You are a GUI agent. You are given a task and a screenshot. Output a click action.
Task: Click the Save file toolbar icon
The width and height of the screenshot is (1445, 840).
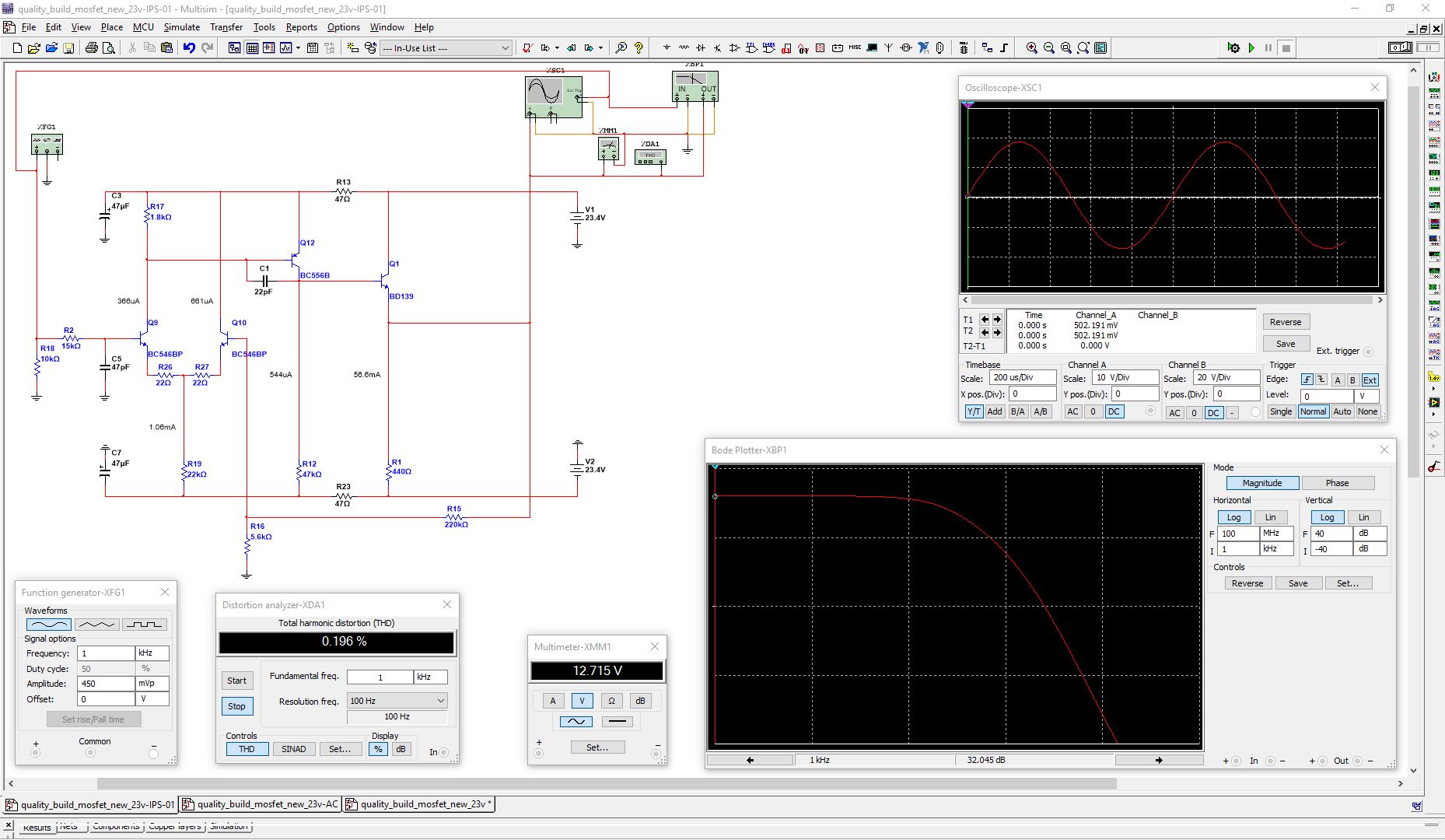(68, 48)
